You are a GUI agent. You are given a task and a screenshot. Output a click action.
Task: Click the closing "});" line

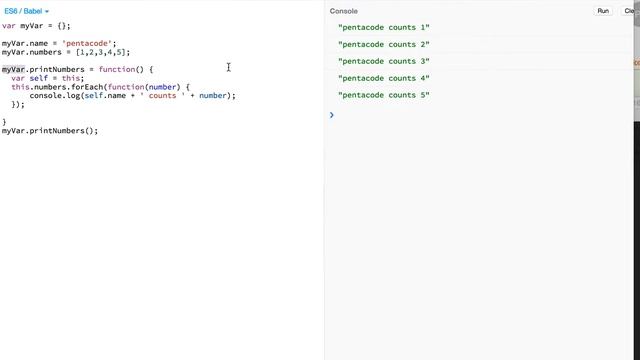(18, 104)
